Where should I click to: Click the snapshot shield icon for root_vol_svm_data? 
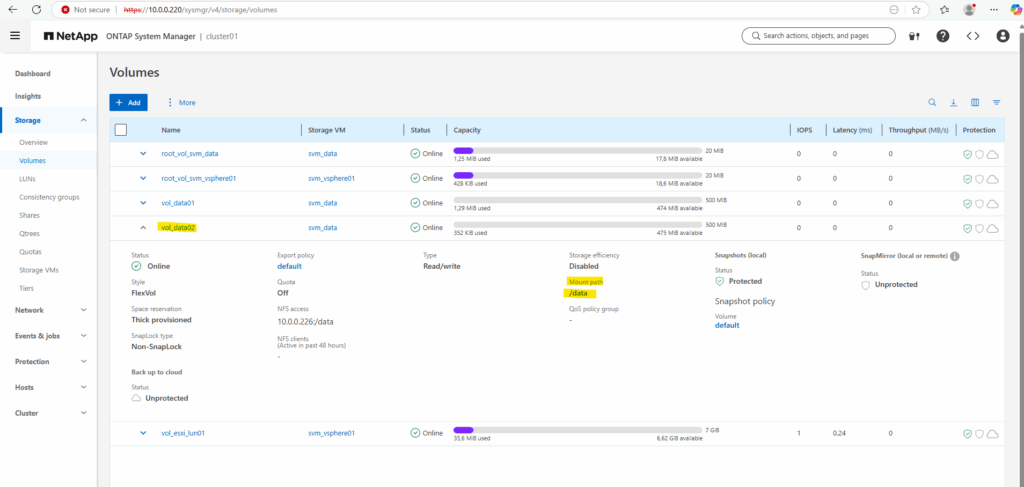coord(968,154)
